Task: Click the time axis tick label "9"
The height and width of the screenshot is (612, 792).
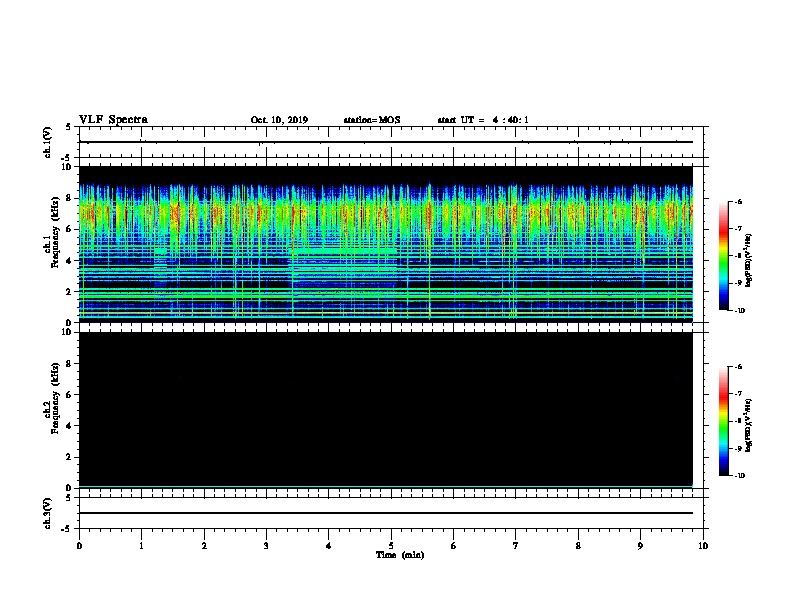Action: [x=640, y=546]
